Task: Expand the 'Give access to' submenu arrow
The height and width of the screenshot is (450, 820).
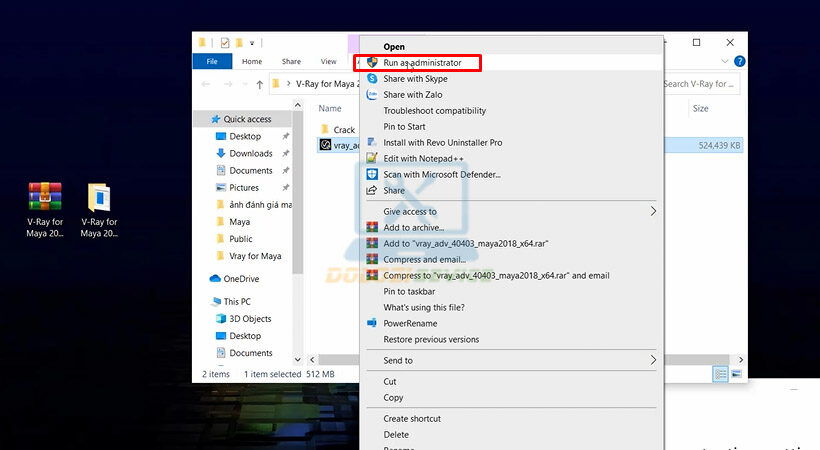Action: coord(653,211)
